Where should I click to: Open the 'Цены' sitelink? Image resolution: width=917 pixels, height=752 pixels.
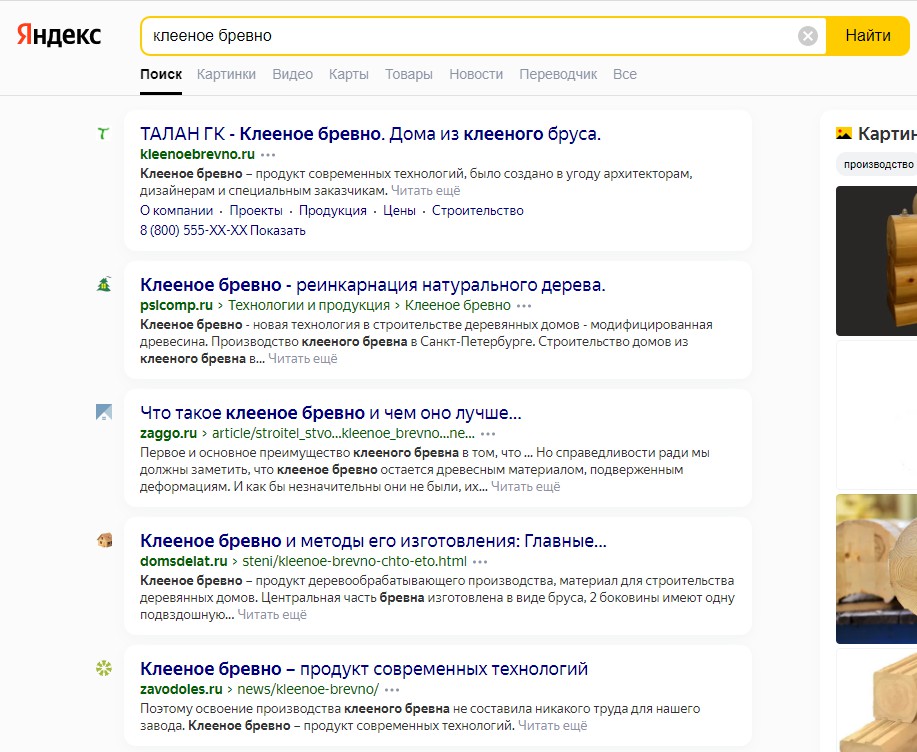point(399,211)
